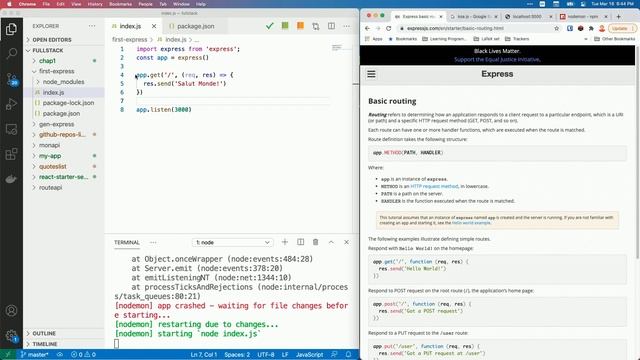
Task: Open the Extensions view
Action: (x=11, y=154)
